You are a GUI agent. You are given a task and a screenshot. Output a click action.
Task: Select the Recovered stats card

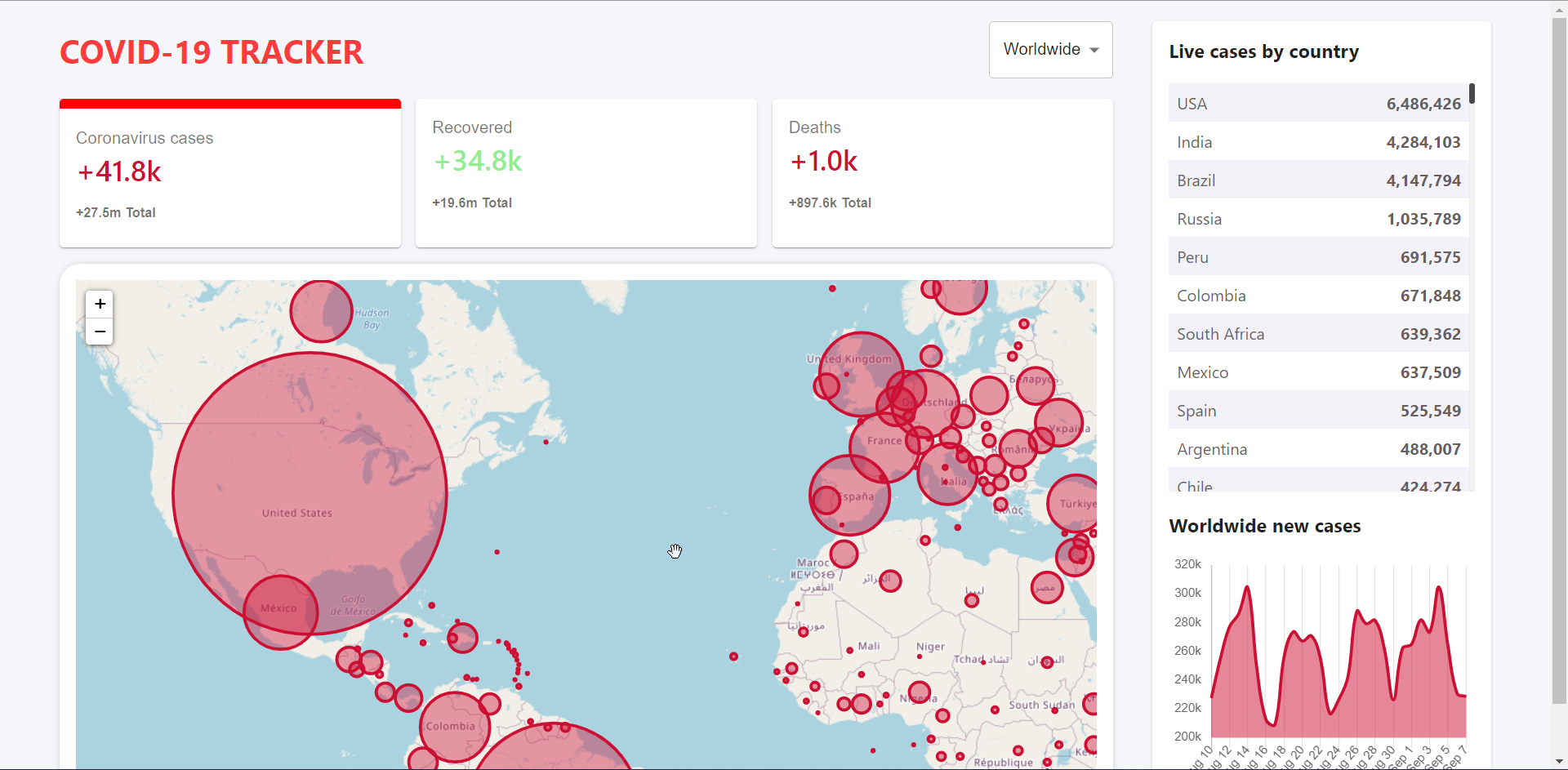[586, 173]
